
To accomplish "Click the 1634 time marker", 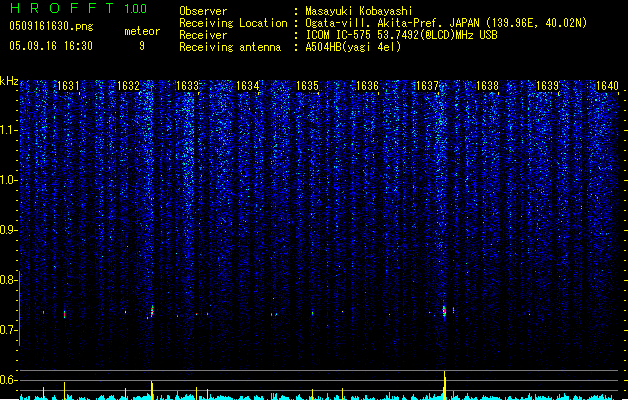I will coord(248,86).
